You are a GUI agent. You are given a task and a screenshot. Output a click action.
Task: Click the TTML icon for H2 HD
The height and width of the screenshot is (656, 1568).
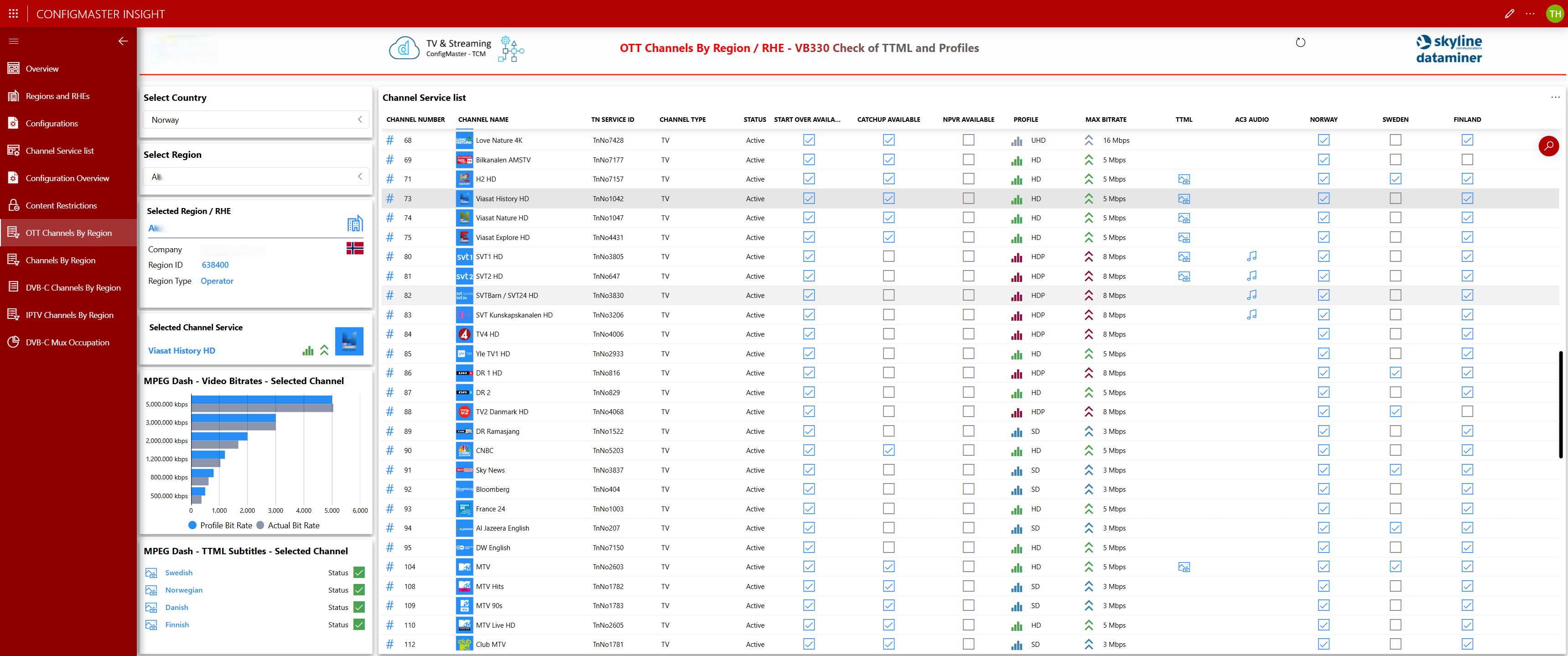(x=1184, y=179)
